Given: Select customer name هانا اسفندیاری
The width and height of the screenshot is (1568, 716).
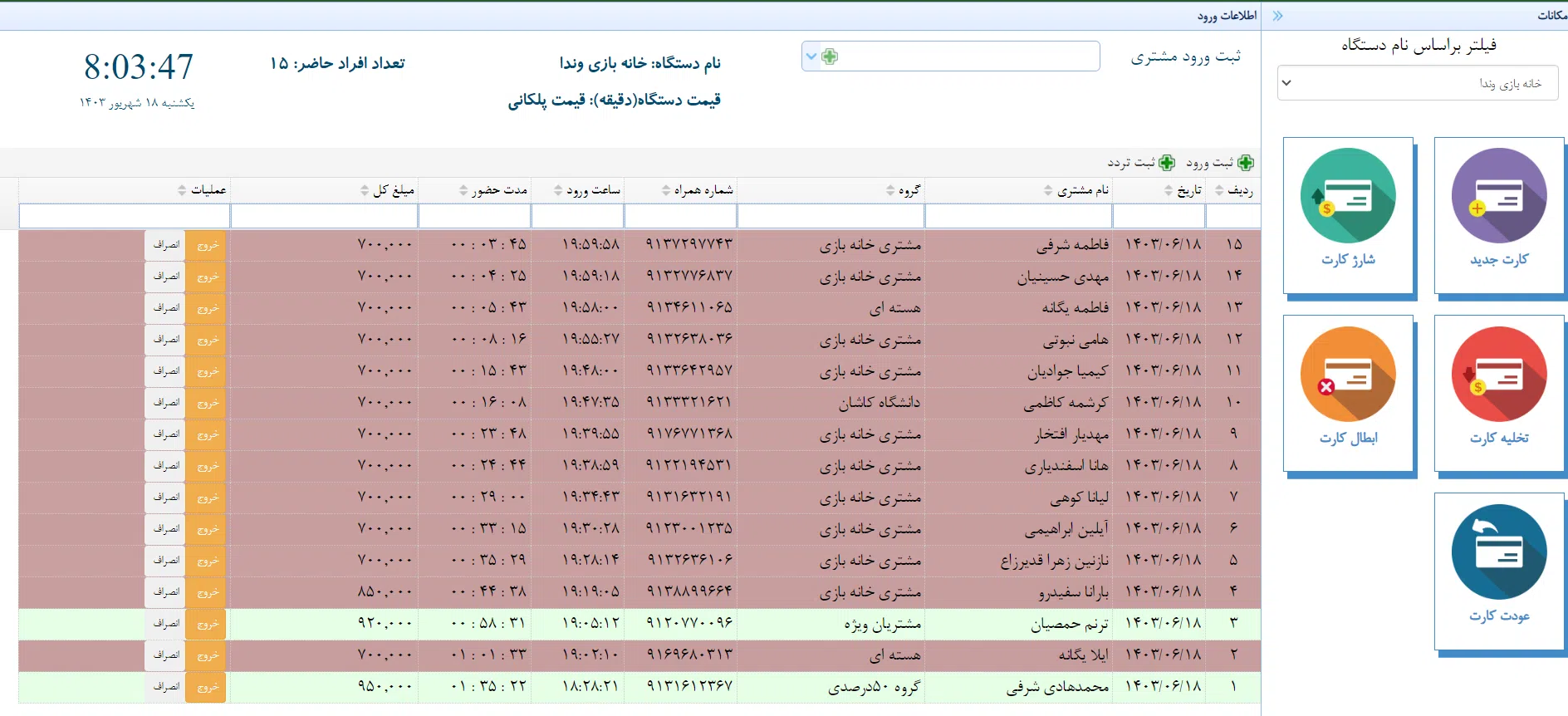Looking at the screenshot, I should tap(1066, 466).
